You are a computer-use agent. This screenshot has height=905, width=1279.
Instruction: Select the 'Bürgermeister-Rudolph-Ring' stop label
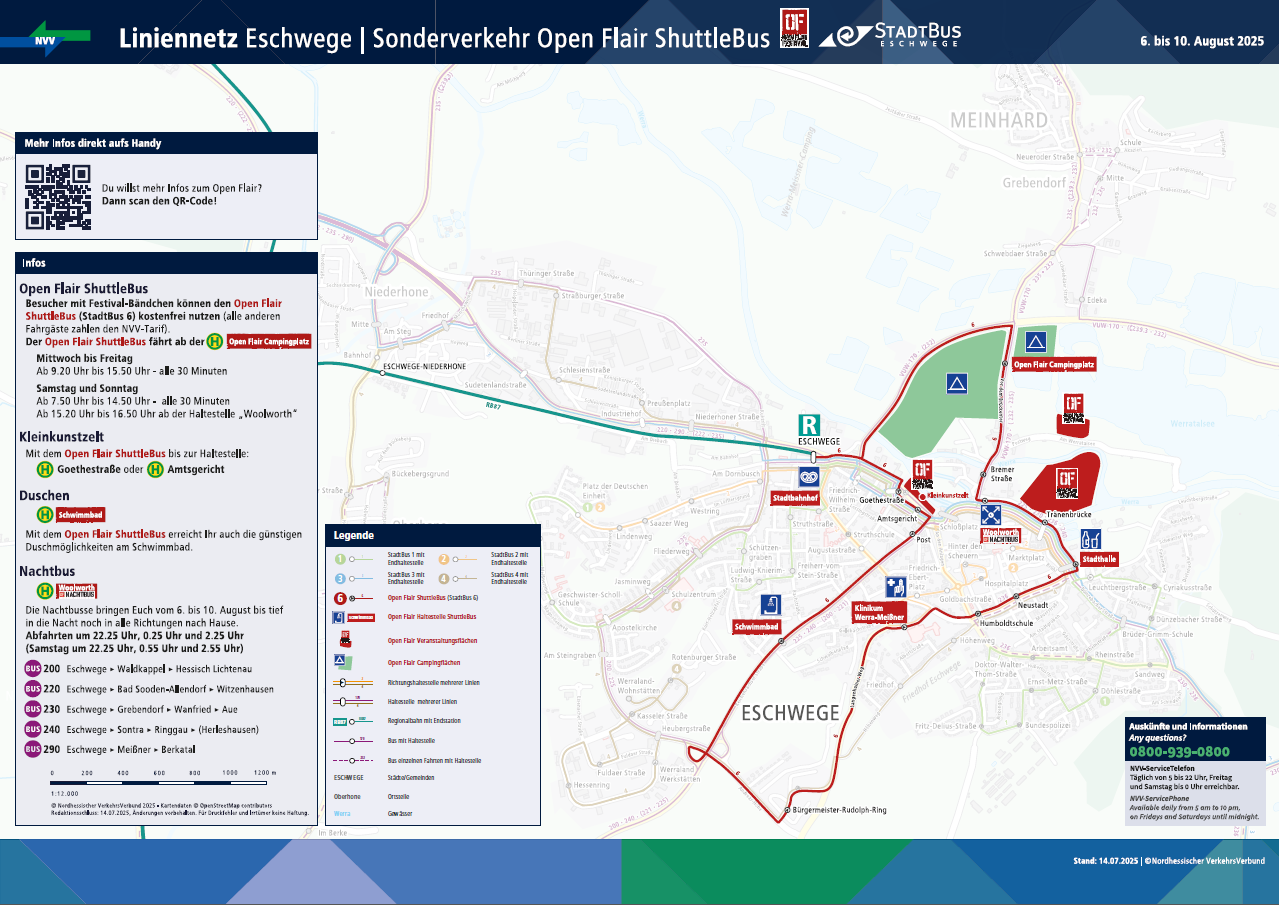(x=840, y=809)
